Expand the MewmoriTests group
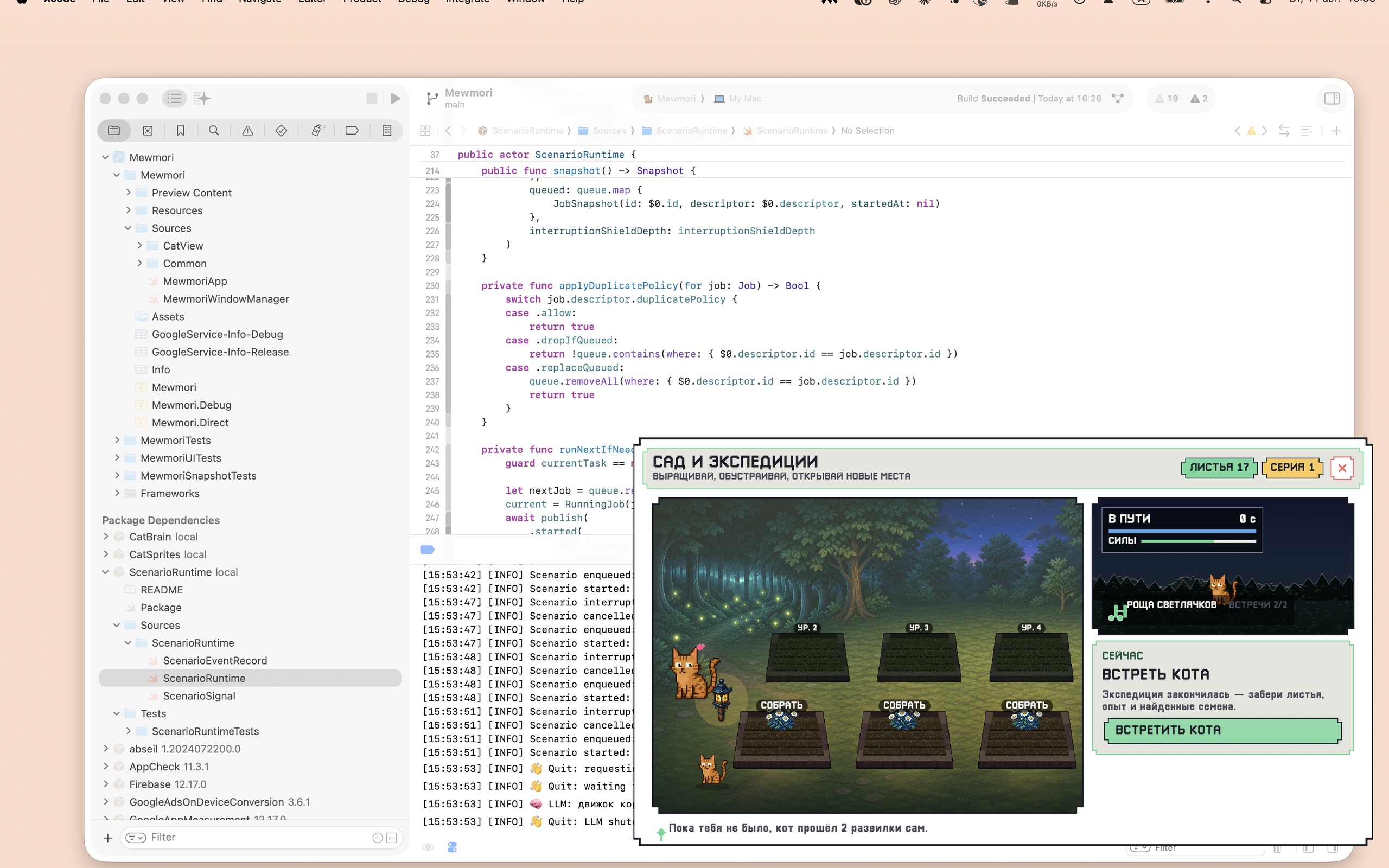 point(117,441)
